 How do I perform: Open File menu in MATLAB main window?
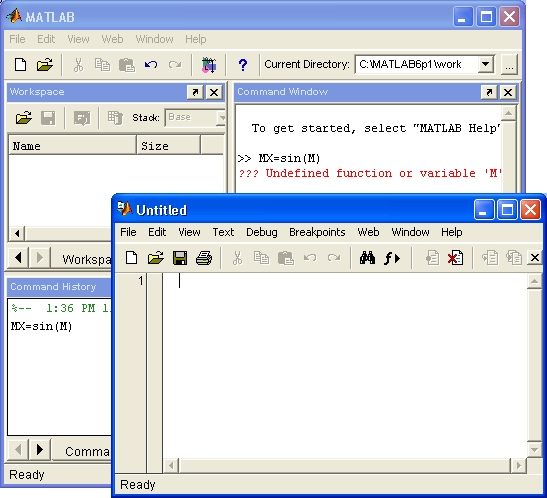click(x=17, y=39)
